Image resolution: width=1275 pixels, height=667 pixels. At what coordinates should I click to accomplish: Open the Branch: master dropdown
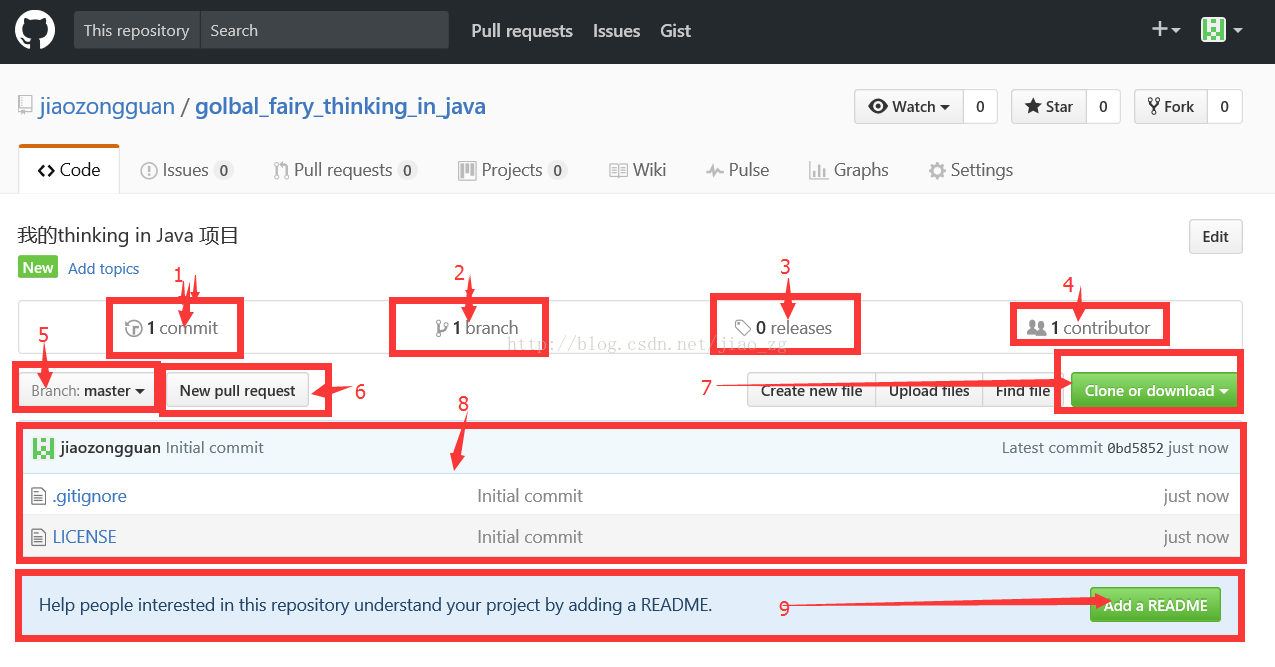pos(88,390)
